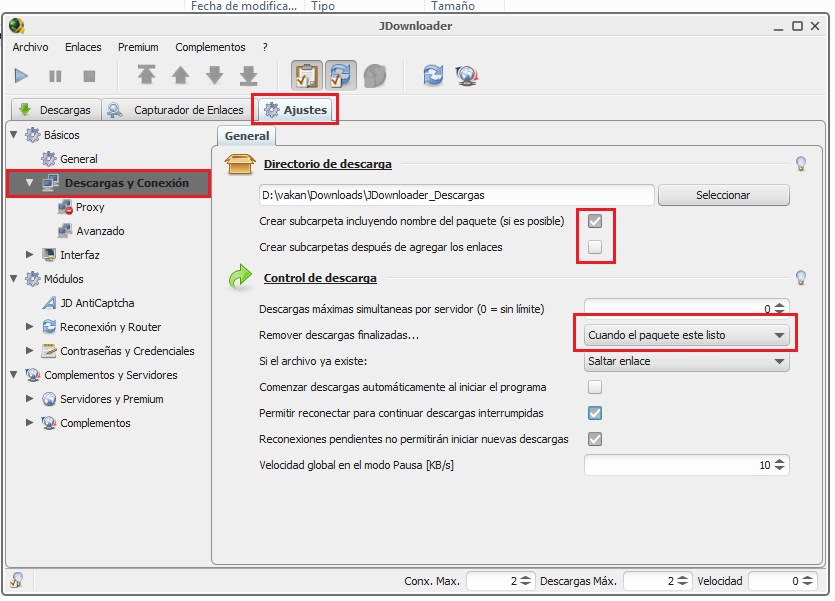
Task: Click the Conx. Max. spinner in status bar
Action: [x=500, y=581]
